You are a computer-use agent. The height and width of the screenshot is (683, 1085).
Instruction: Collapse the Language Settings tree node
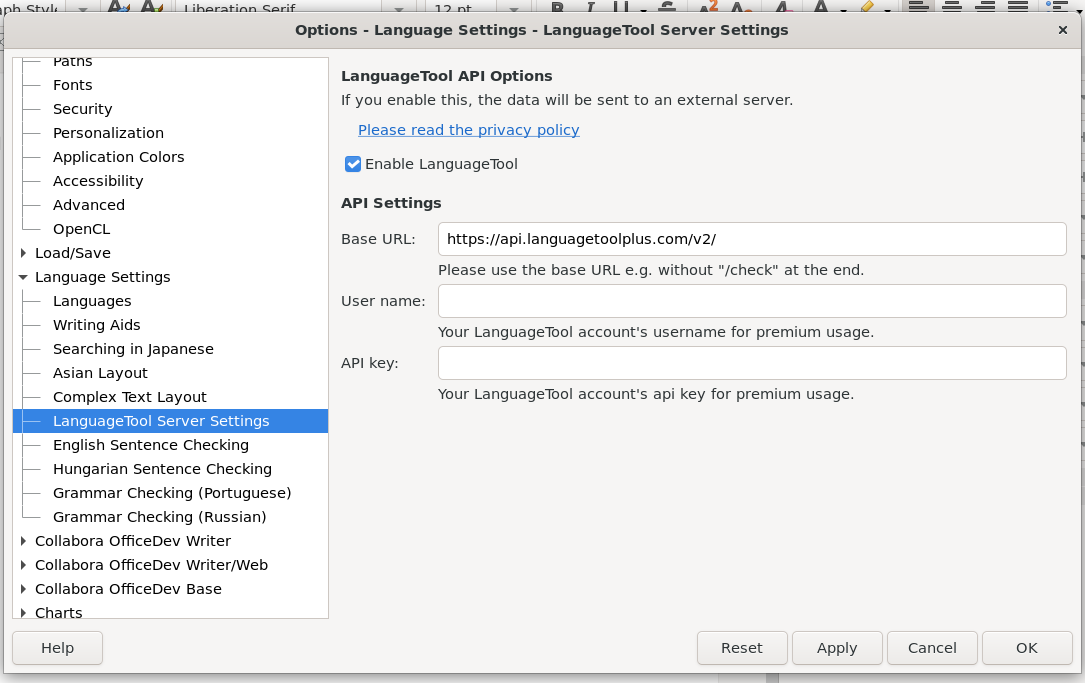[x=24, y=277]
